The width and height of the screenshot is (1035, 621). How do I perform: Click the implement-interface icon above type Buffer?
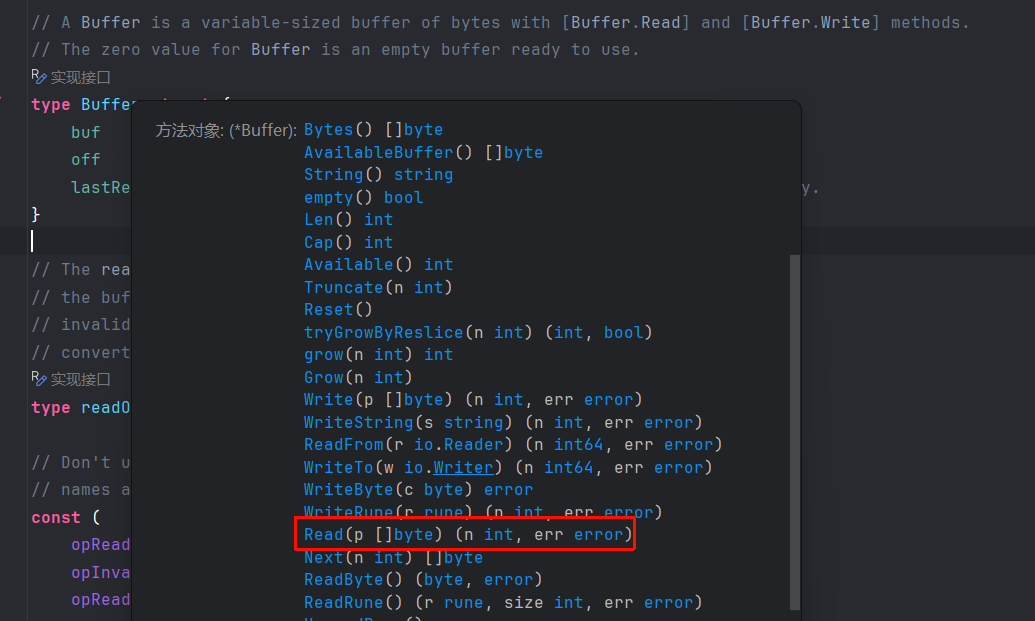tap(38, 76)
